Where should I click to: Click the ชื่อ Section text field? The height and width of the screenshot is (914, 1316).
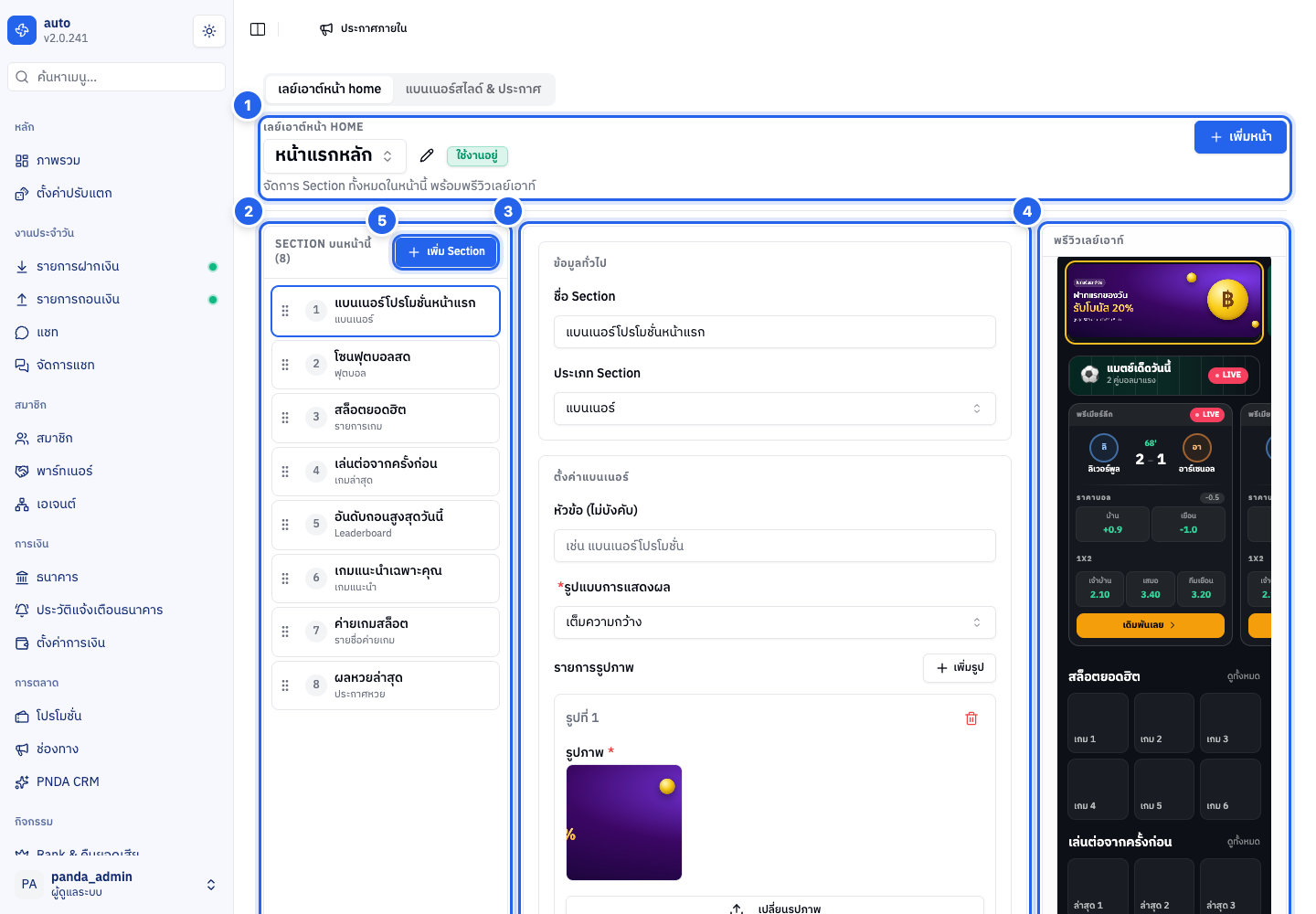coord(775,332)
